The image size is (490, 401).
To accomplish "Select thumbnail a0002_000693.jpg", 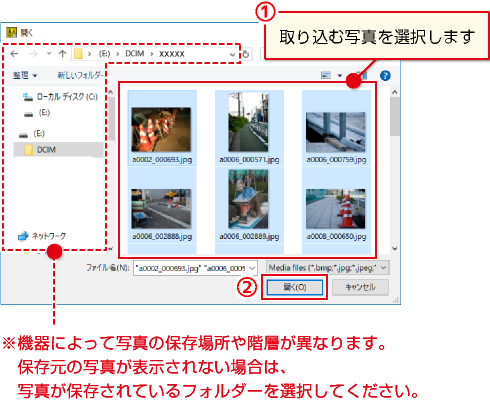I will [x=162, y=128].
